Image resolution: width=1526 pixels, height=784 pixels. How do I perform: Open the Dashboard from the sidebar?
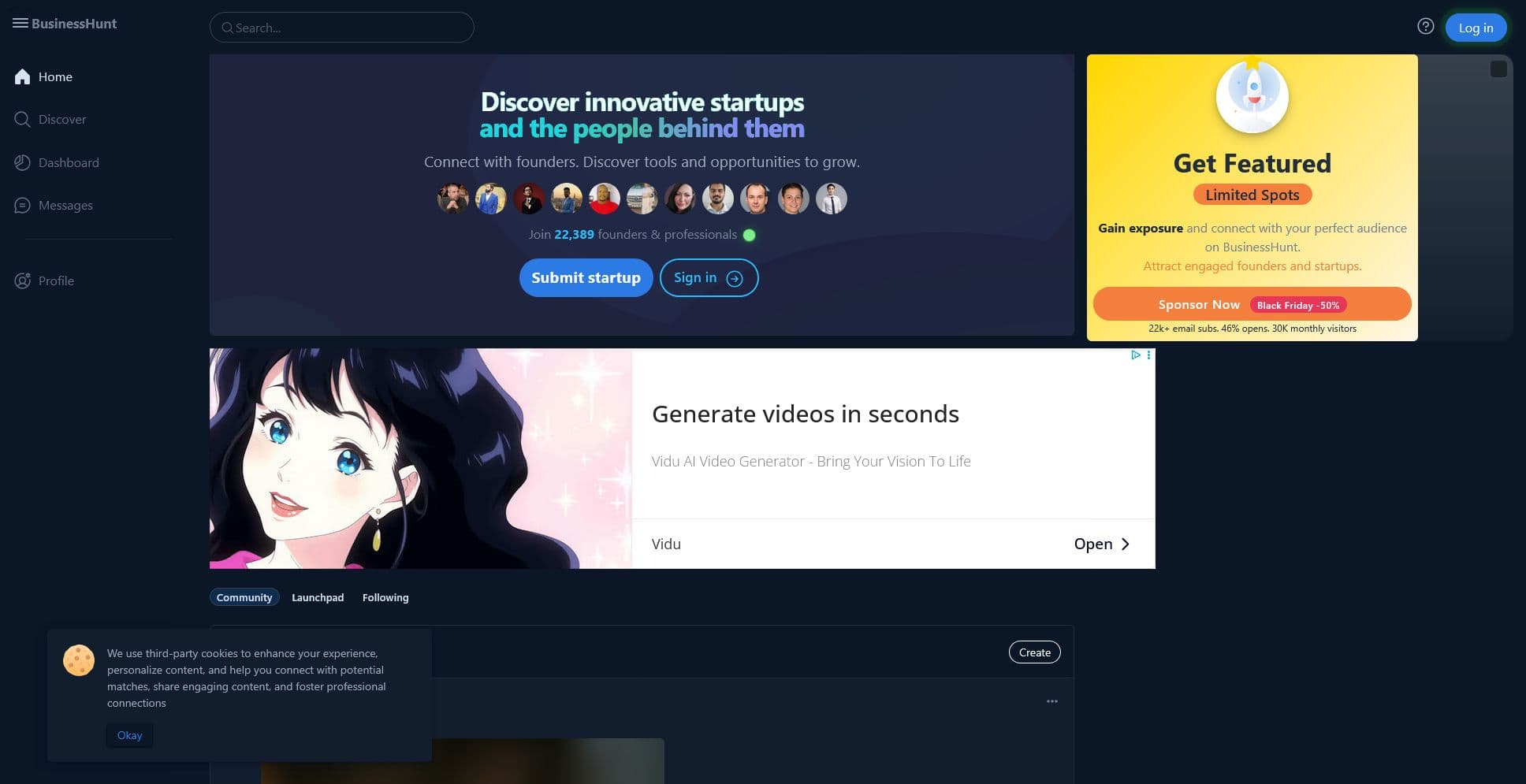tap(68, 162)
